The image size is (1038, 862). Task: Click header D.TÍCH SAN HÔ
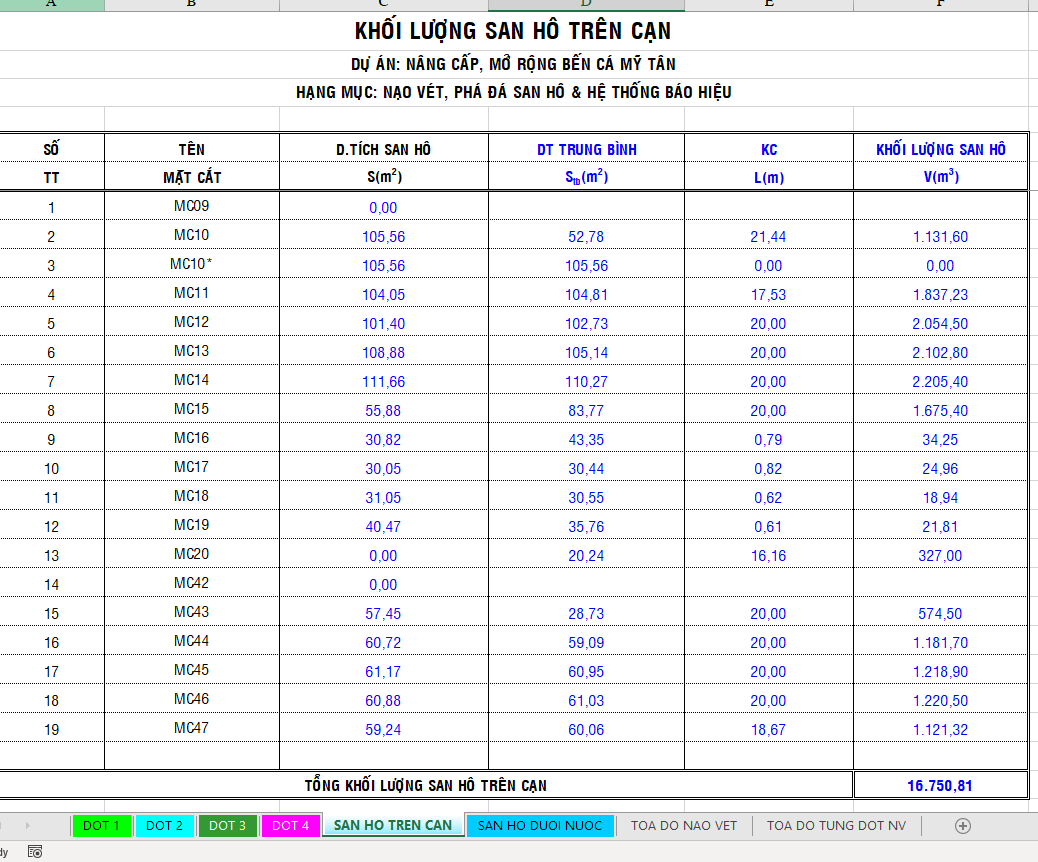pos(383,150)
